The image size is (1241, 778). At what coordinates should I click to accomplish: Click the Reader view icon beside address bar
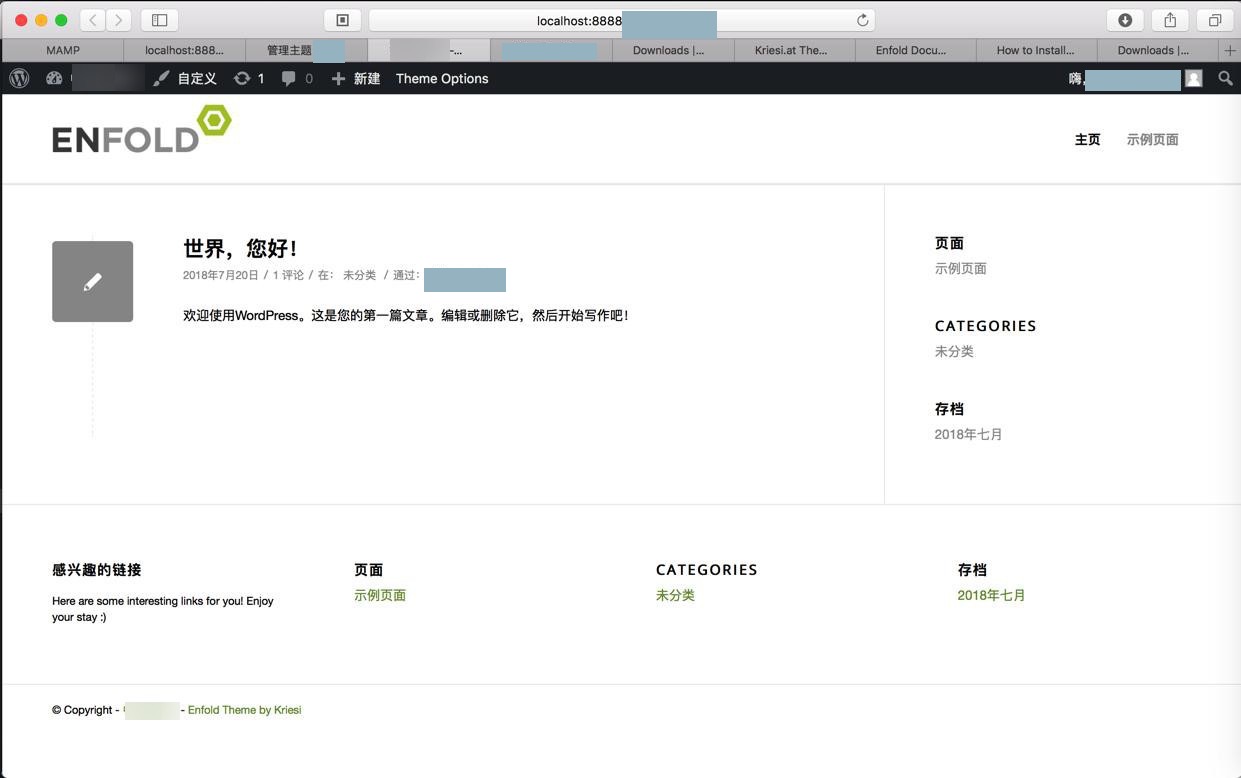click(342, 20)
